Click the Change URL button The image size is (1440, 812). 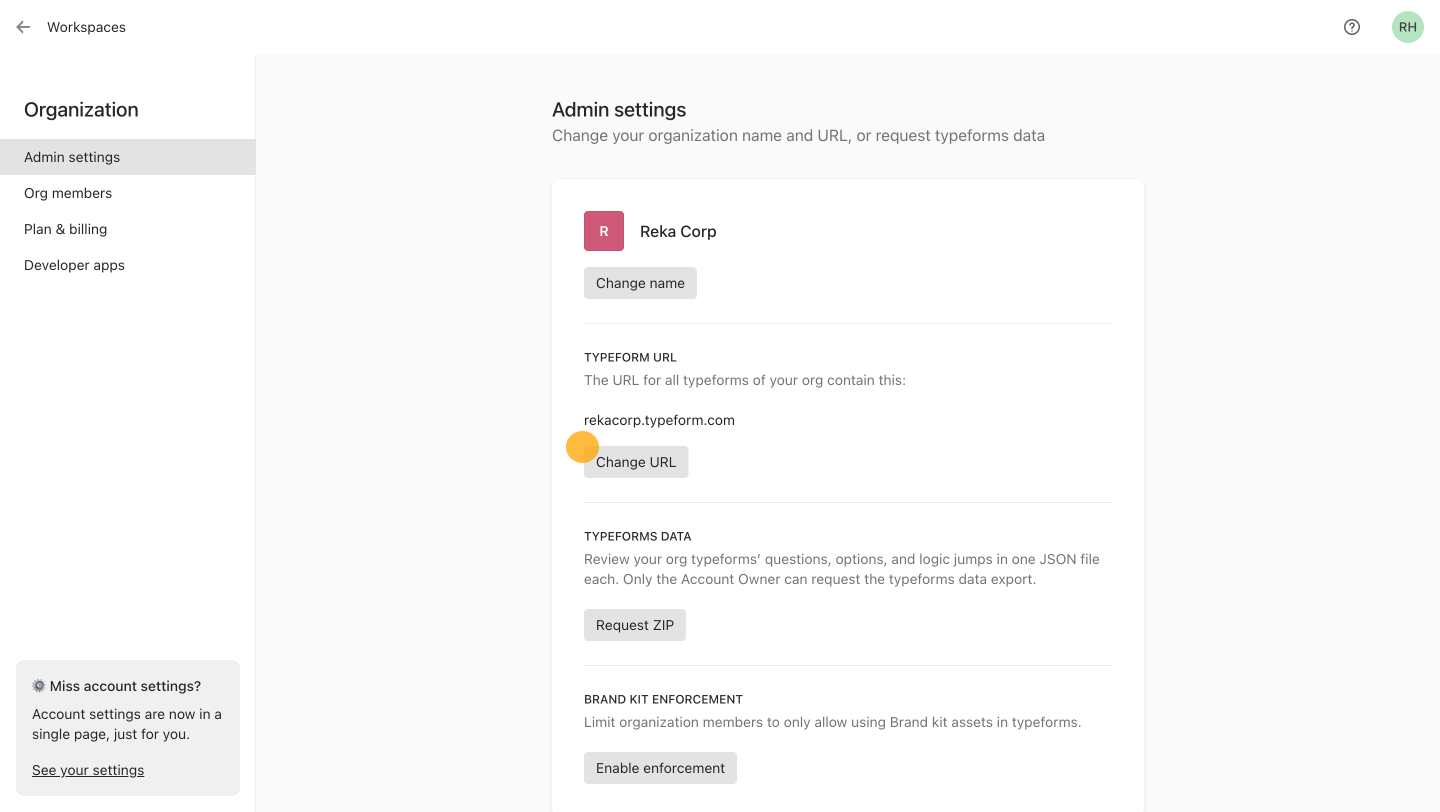[x=636, y=462]
